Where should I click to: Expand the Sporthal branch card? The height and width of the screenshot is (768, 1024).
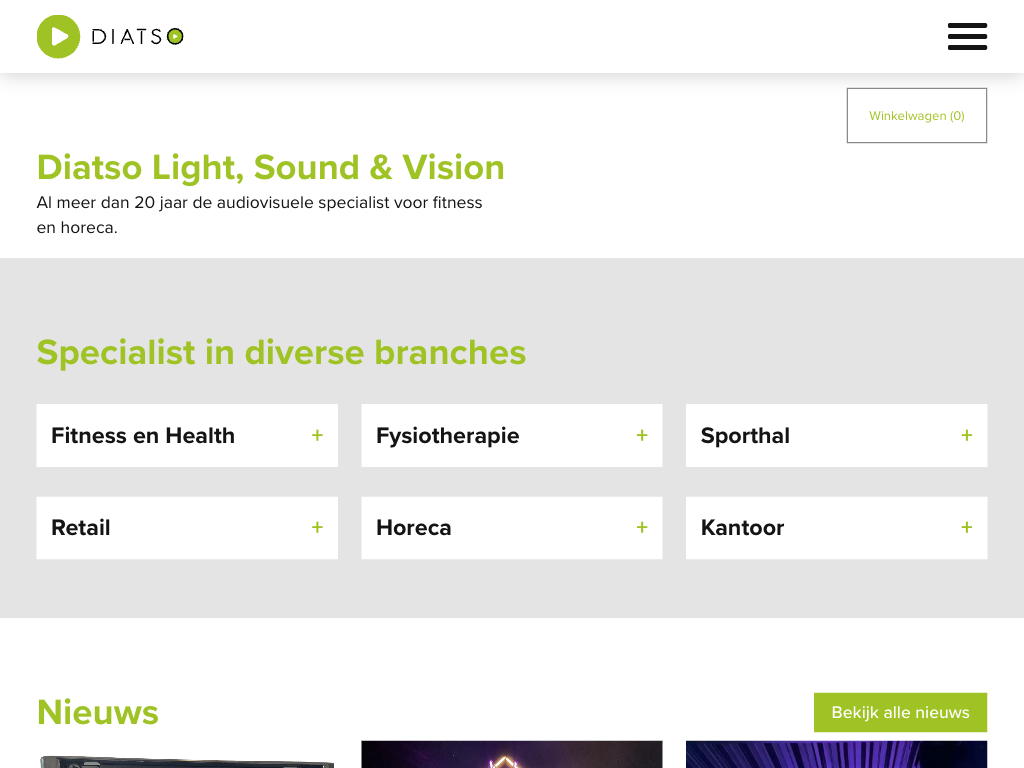[x=745, y=436]
